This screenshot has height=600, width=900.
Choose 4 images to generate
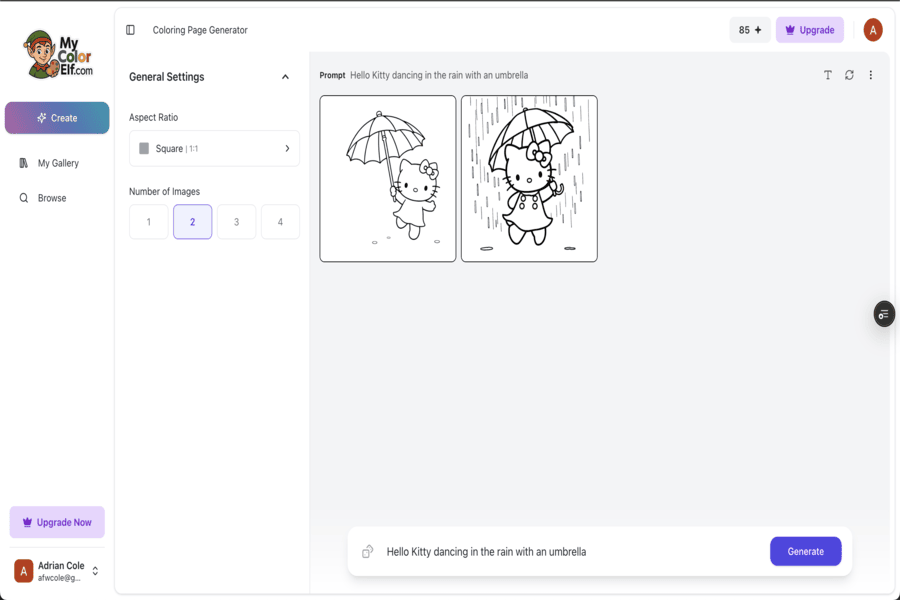[x=280, y=222]
